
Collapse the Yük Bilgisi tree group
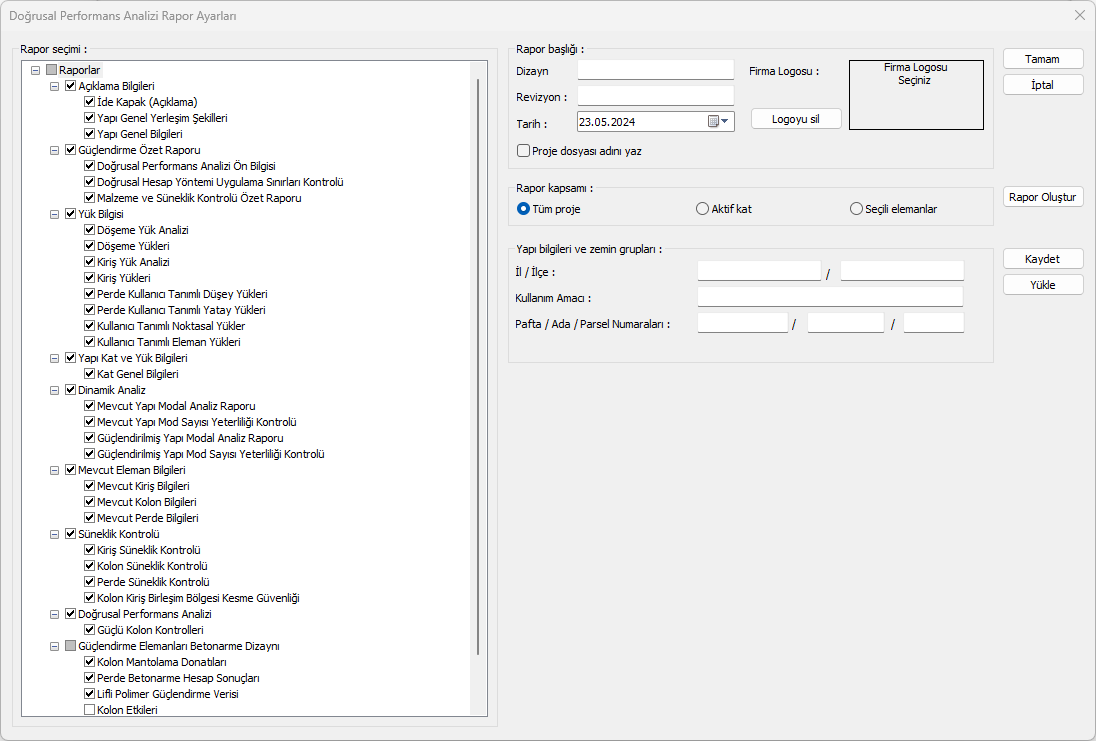(x=55, y=214)
